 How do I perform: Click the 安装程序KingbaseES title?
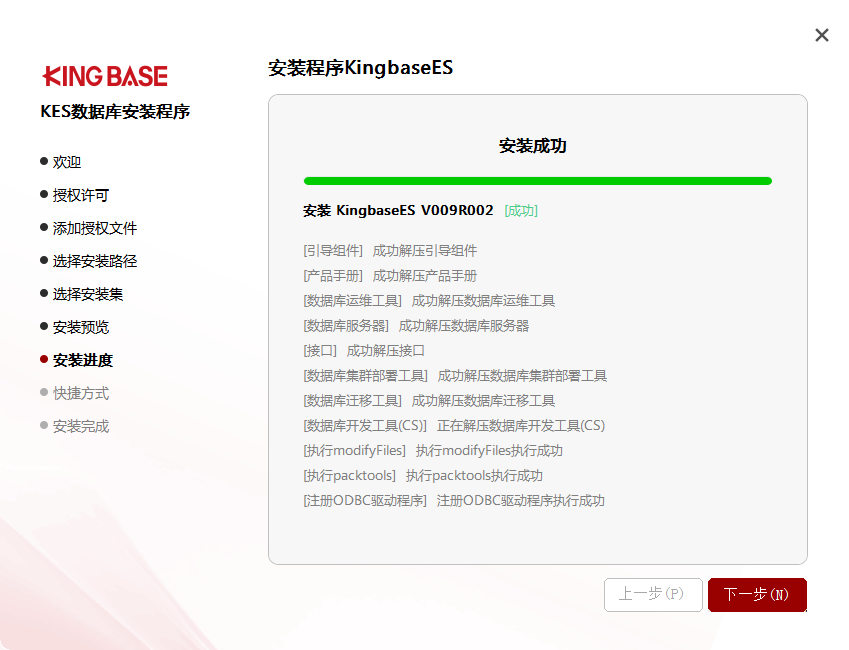point(361,68)
